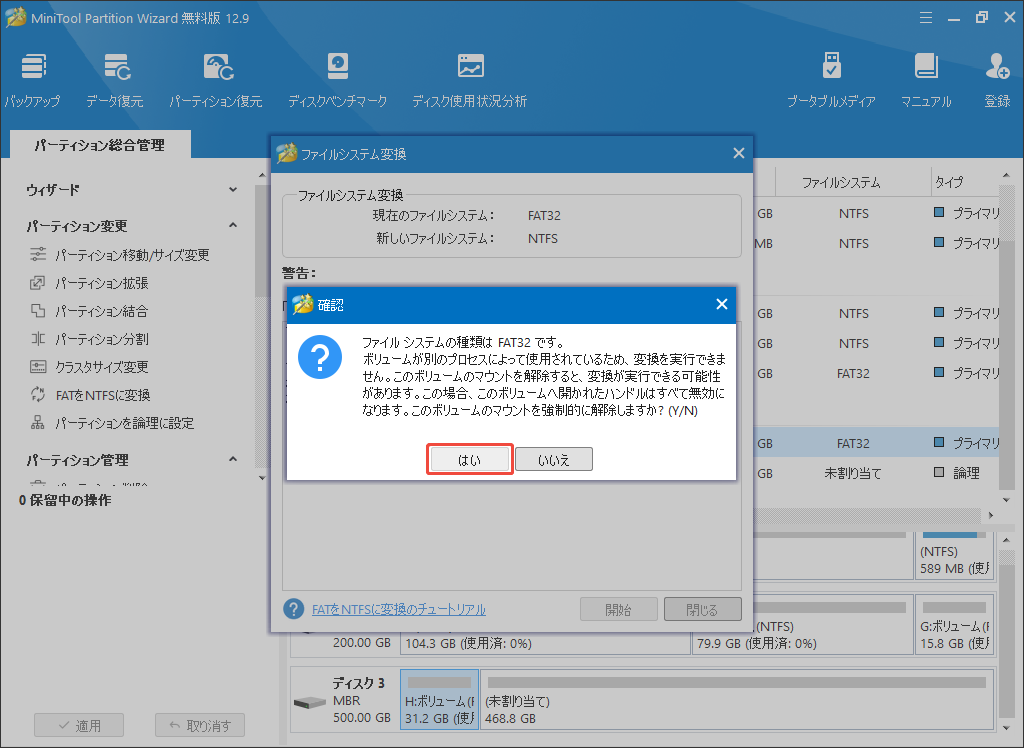Screen dimensions: 1024x748
Task: Select FATをNTFSに変換 in sidebar
Action: [91, 395]
